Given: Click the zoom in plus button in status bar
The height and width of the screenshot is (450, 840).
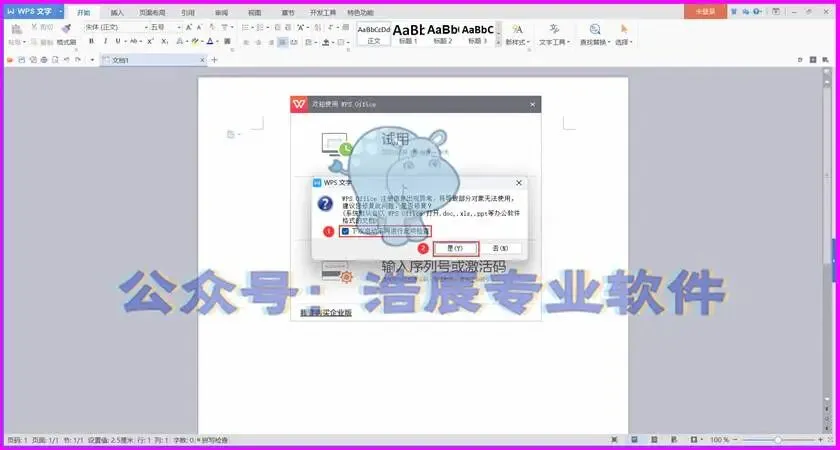Looking at the screenshot, I should point(820,440).
